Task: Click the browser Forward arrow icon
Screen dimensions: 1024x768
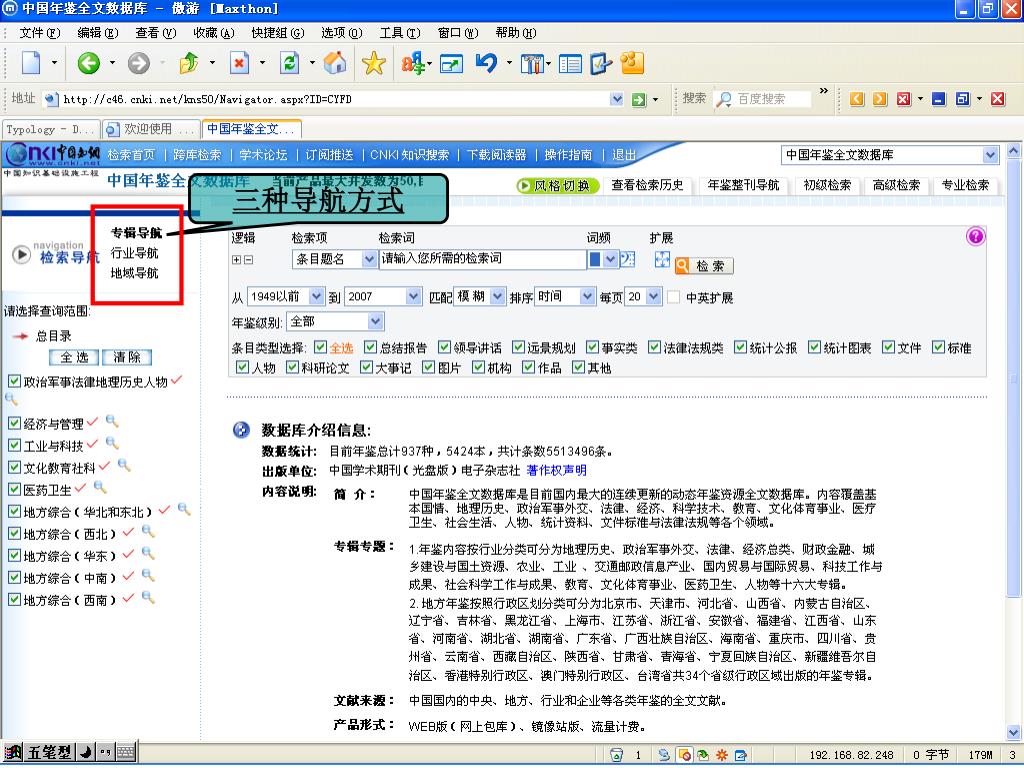Action: [x=138, y=63]
